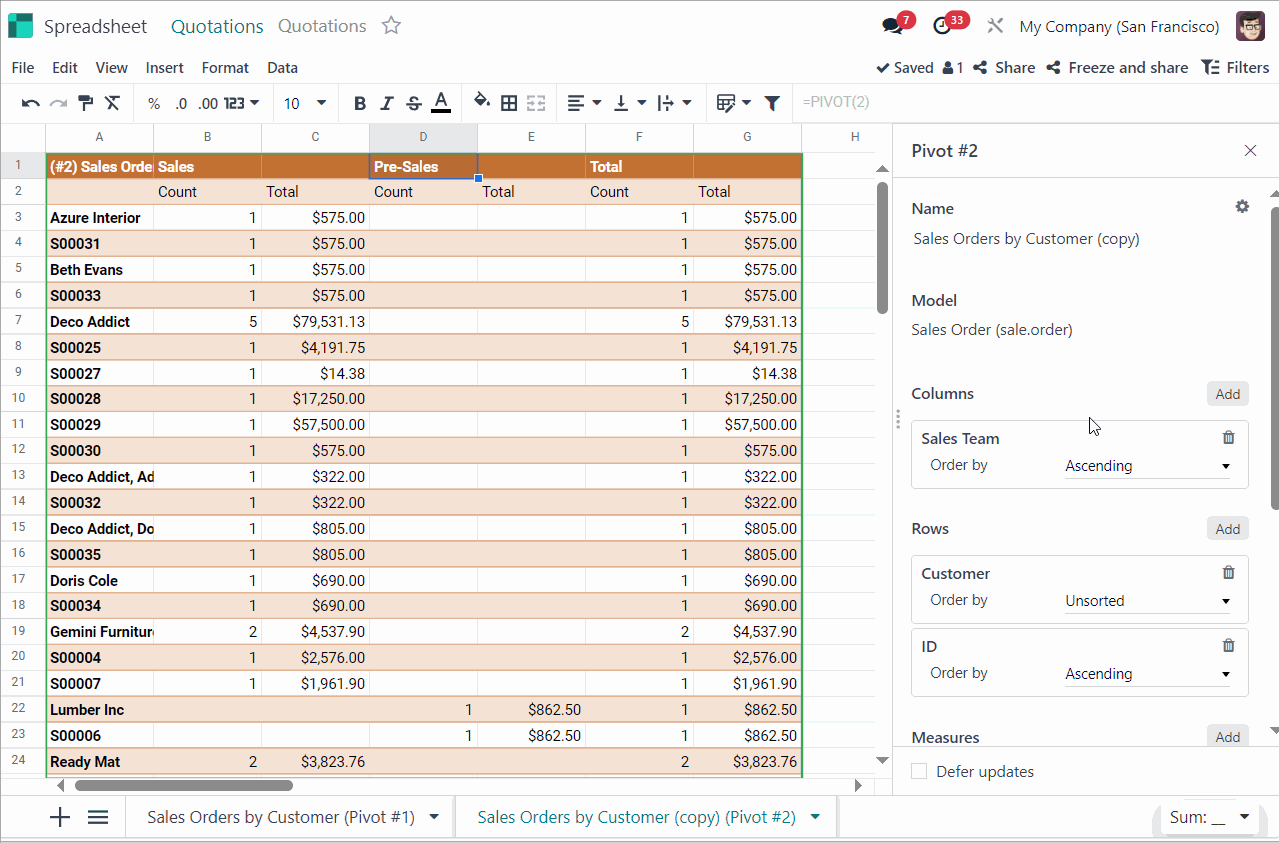The image size is (1279, 843).
Task: Change ID order by dropdown
Action: coord(1147,674)
